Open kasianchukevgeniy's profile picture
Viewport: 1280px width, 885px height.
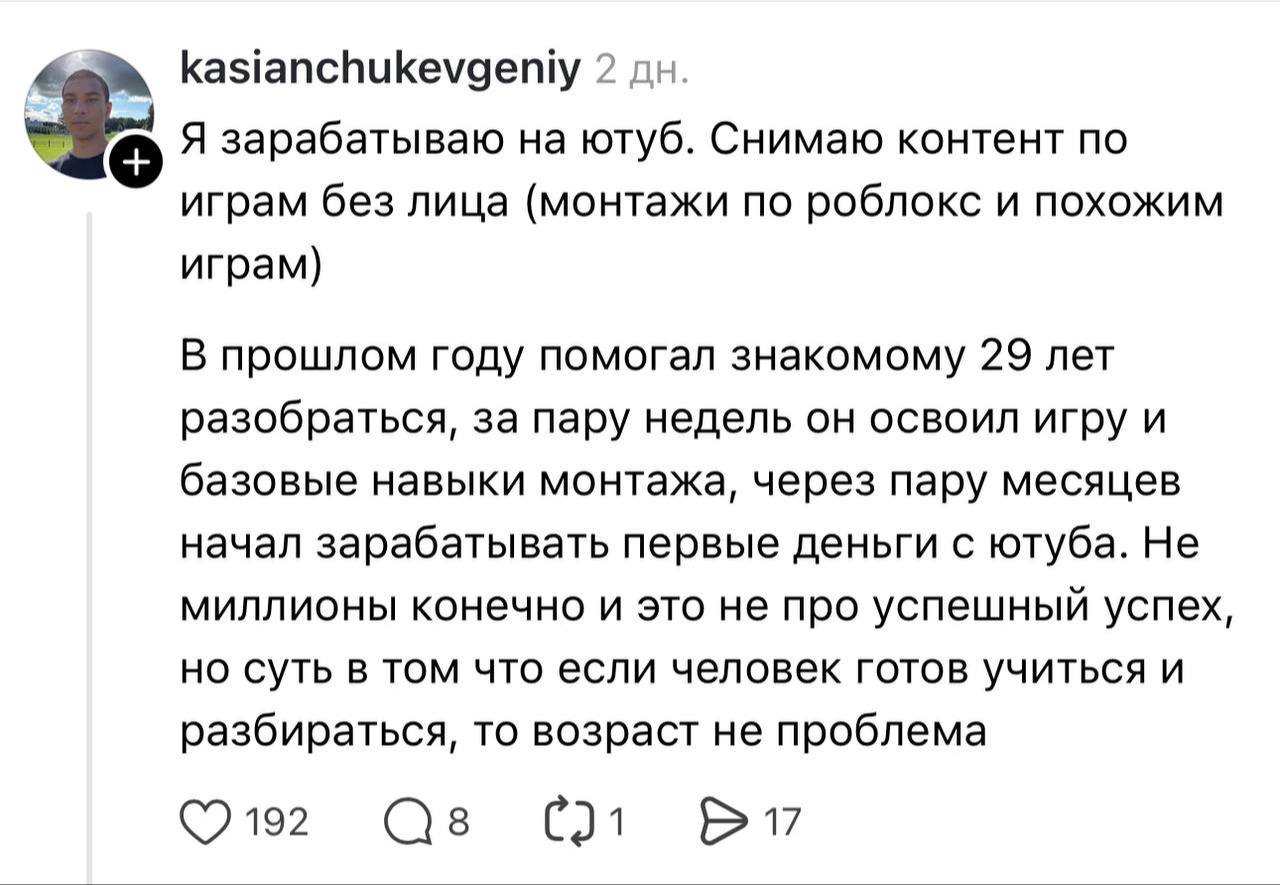[87, 114]
